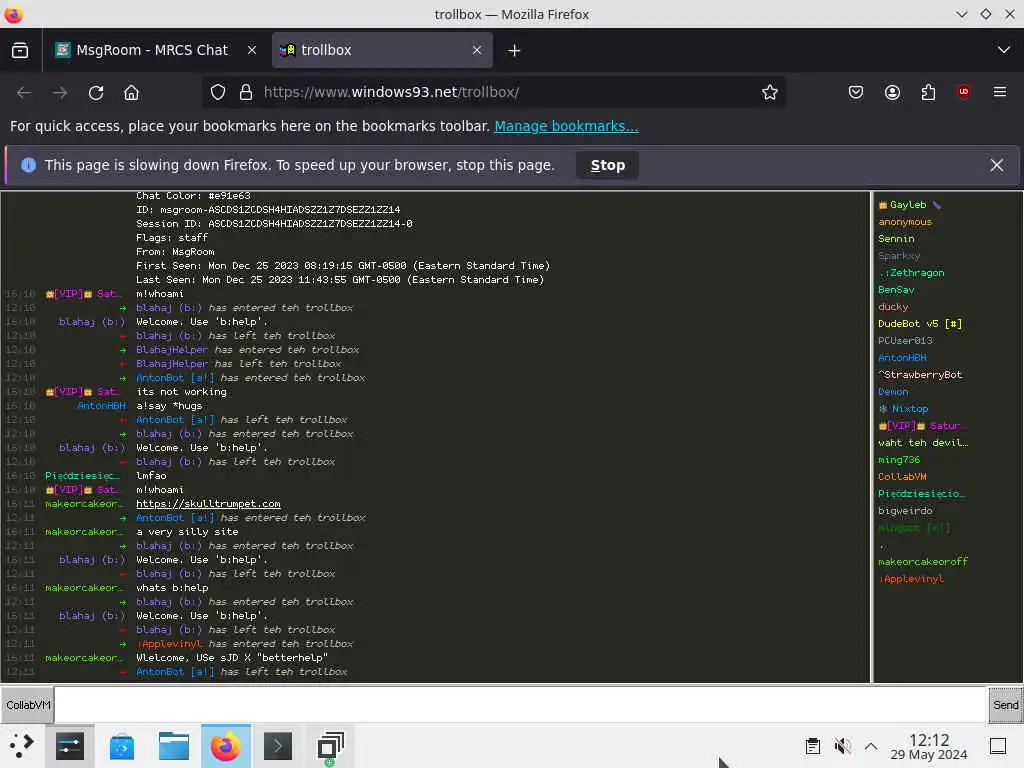Open Pocket save icon
This screenshot has width=1024, height=768.
856,93
